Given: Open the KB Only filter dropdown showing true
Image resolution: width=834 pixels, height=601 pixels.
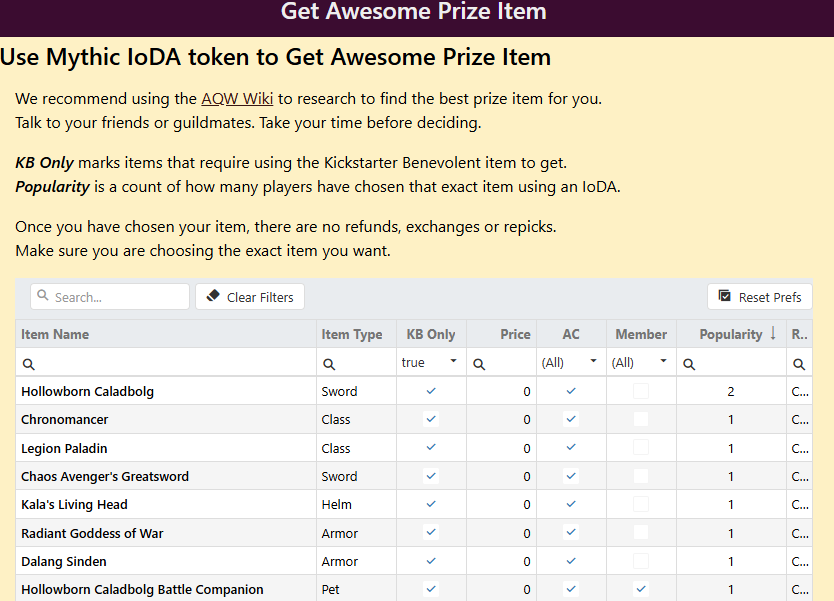Looking at the screenshot, I should point(431,362).
